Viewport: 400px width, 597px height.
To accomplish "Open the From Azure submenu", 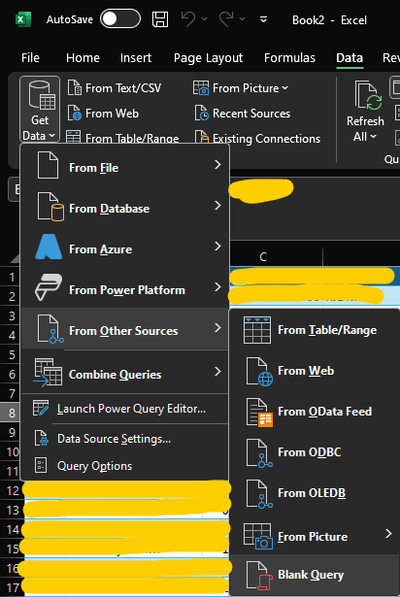I will click(x=126, y=248).
